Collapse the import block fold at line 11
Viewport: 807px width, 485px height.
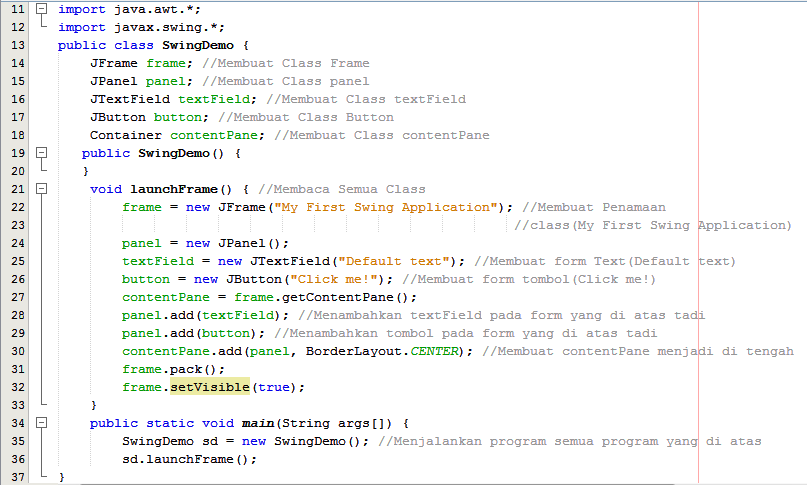click(42, 9)
